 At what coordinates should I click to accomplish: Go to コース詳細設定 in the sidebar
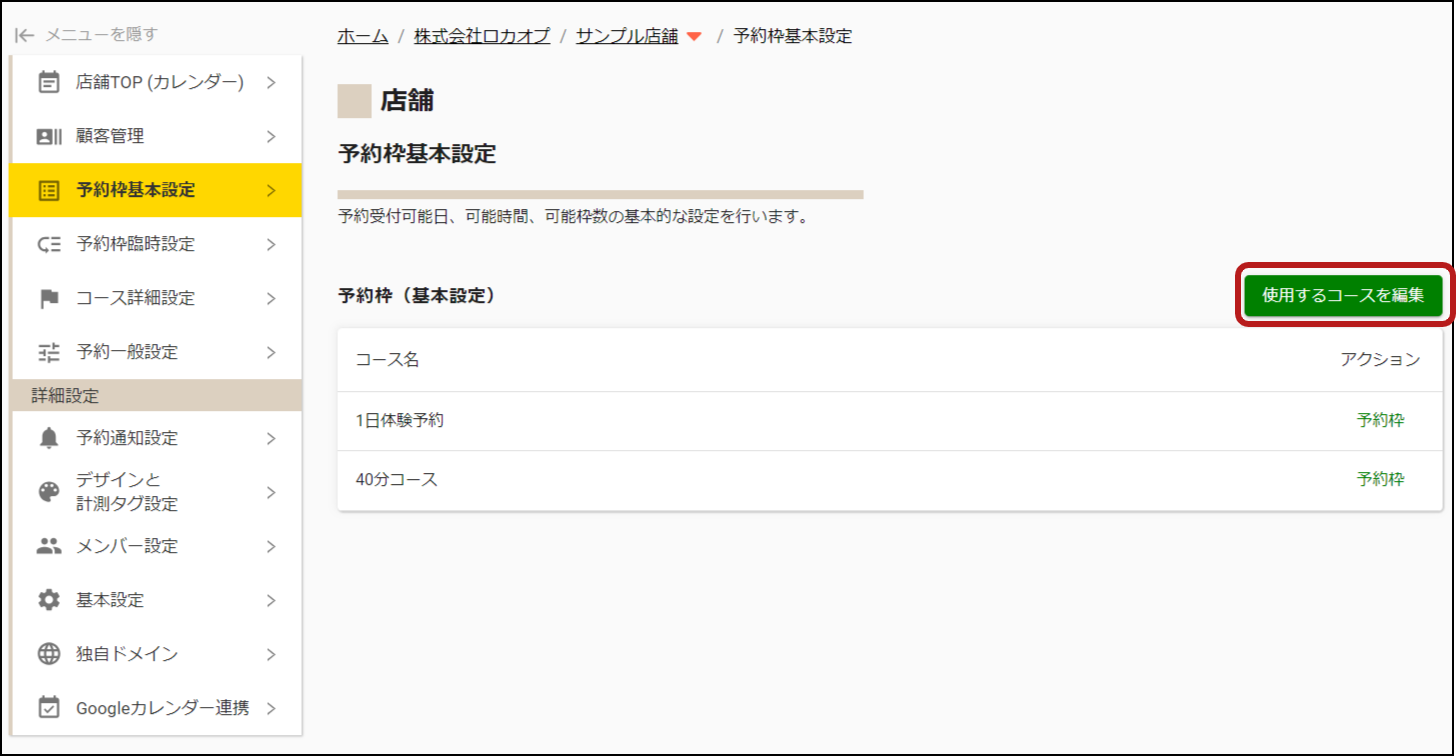click(156, 298)
